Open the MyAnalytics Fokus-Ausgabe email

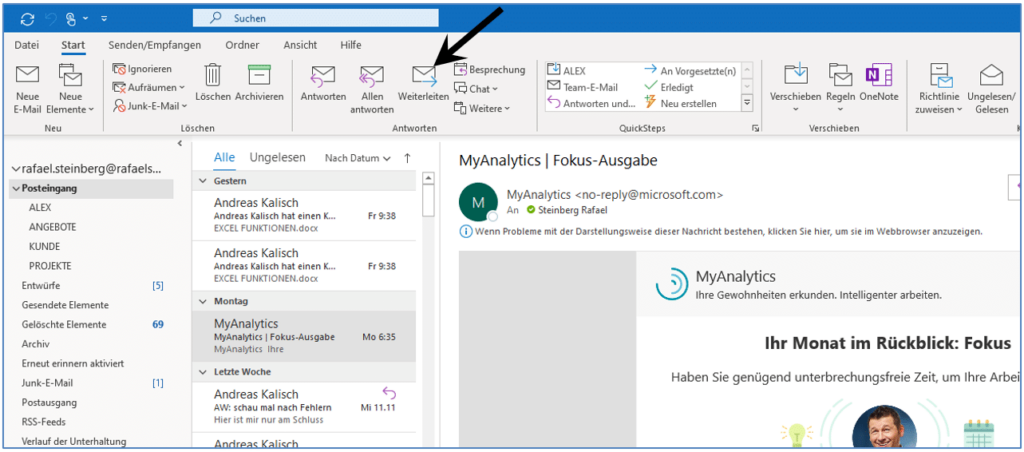tap(304, 336)
